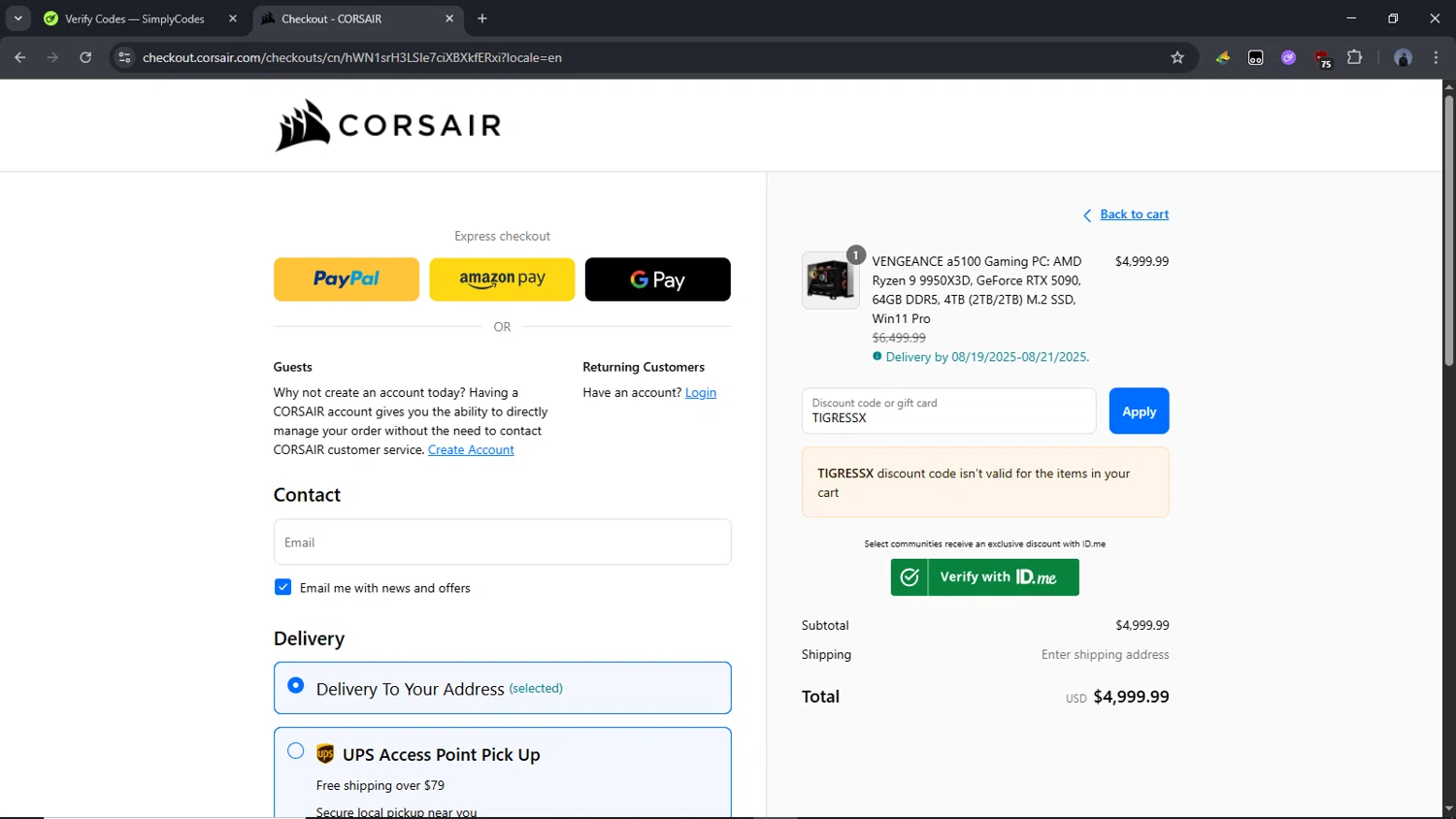The image size is (1456, 819).
Task: Restore down the browser window
Action: click(1393, 18)
